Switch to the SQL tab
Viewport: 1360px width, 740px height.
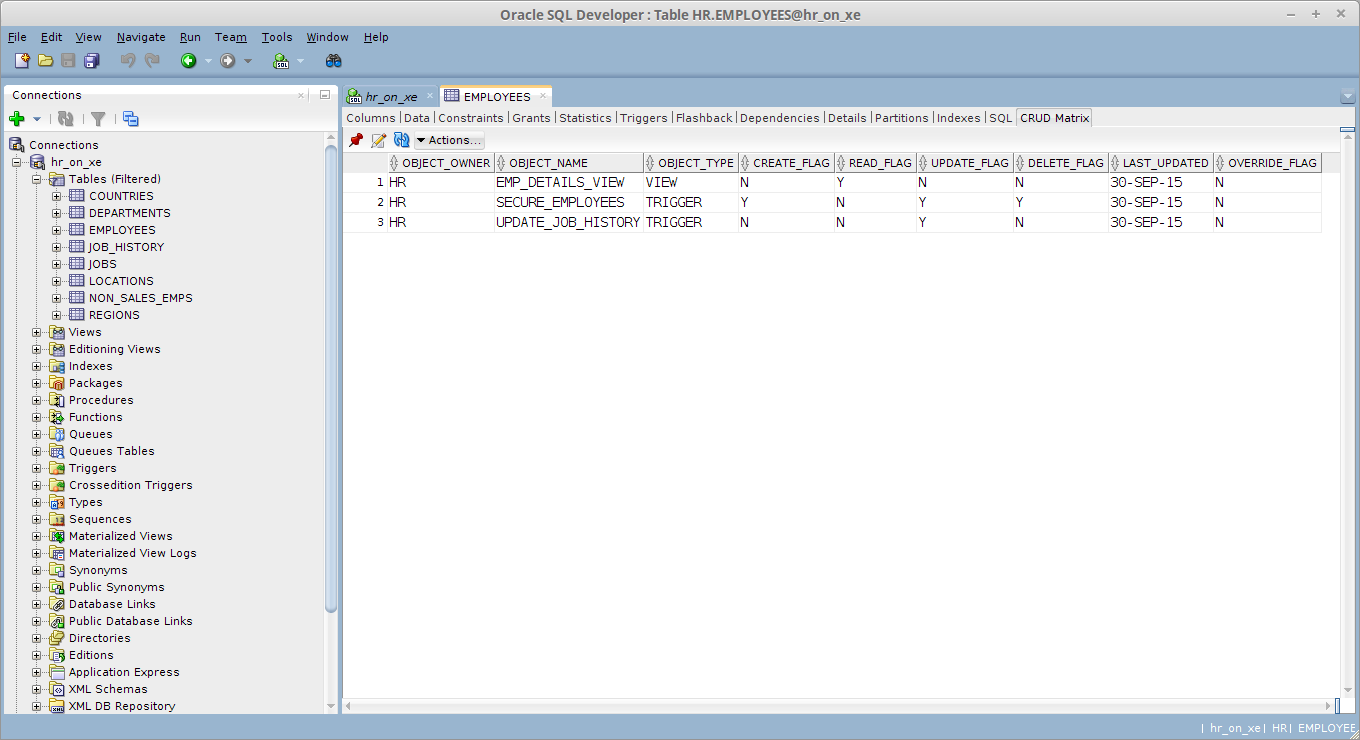(x=1001, y=118)
